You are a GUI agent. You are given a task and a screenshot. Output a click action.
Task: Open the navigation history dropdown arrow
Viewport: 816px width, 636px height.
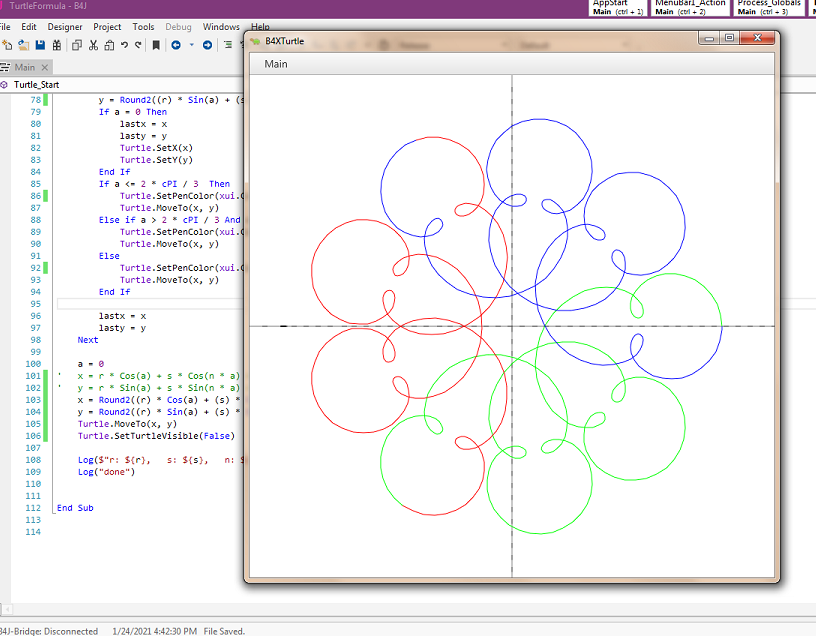pyautogui.click(x=190, y=45)
